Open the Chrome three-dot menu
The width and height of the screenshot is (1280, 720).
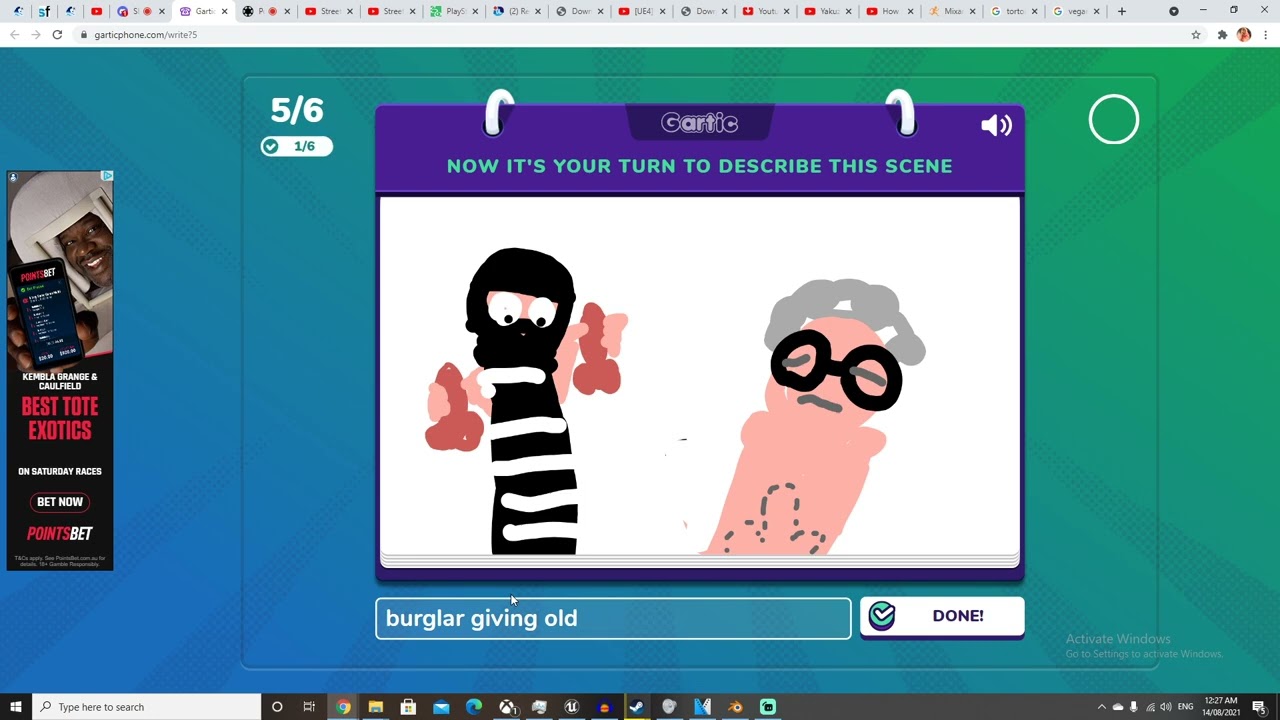click(x=1265, y=34)
